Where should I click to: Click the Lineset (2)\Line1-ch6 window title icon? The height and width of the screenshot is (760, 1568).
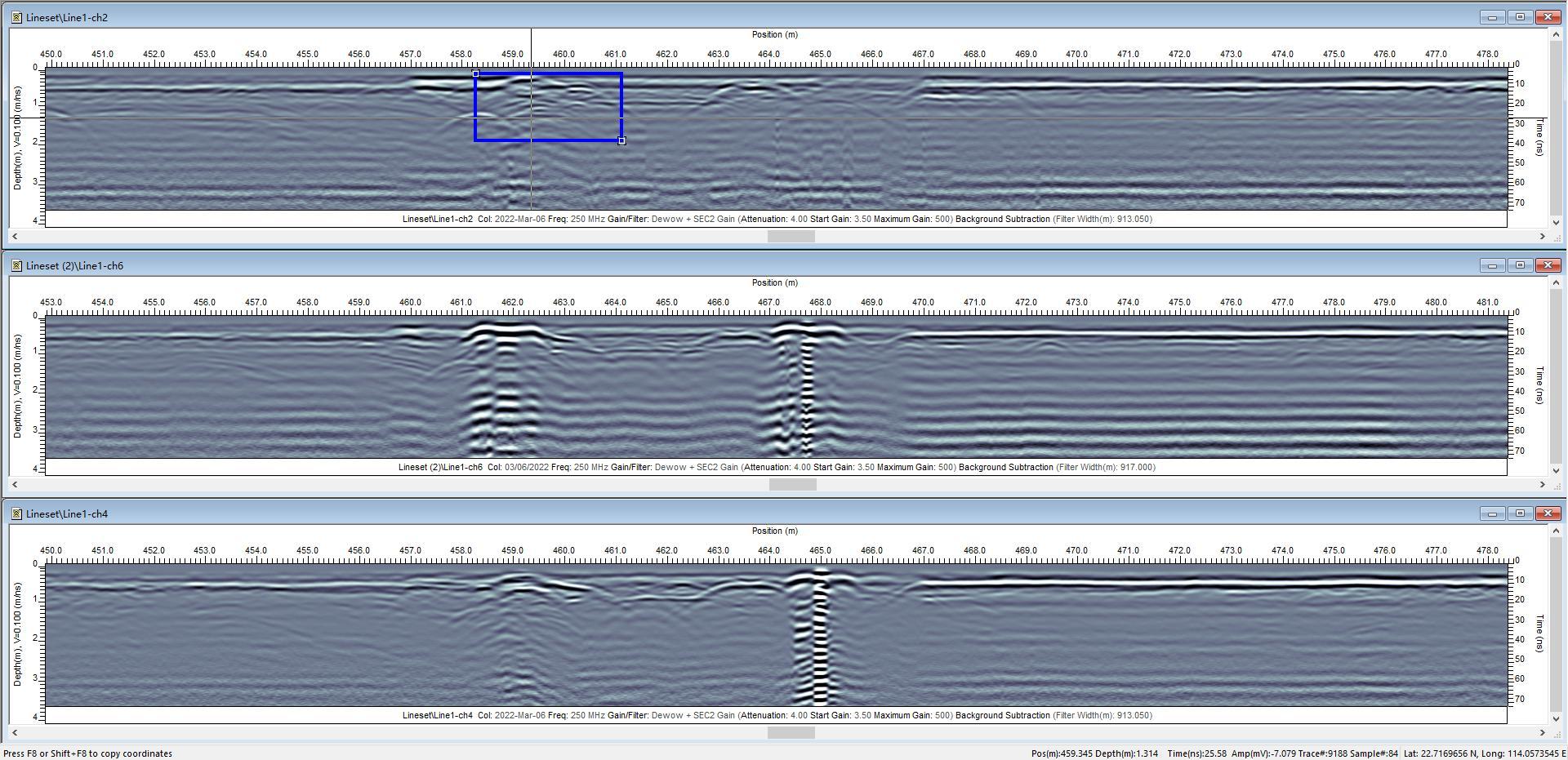point(16,265)
